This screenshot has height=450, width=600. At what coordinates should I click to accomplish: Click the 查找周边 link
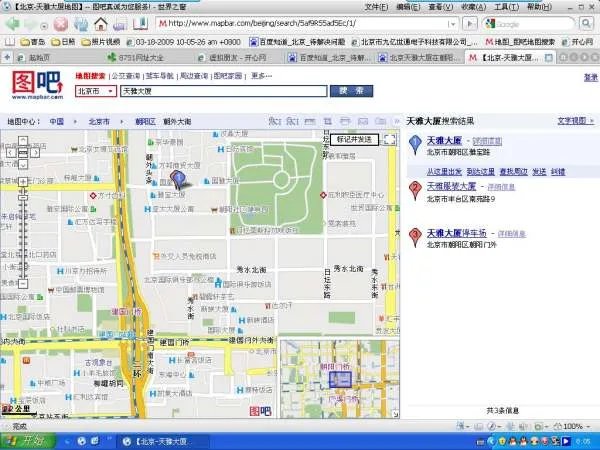(x=514, y=172)
